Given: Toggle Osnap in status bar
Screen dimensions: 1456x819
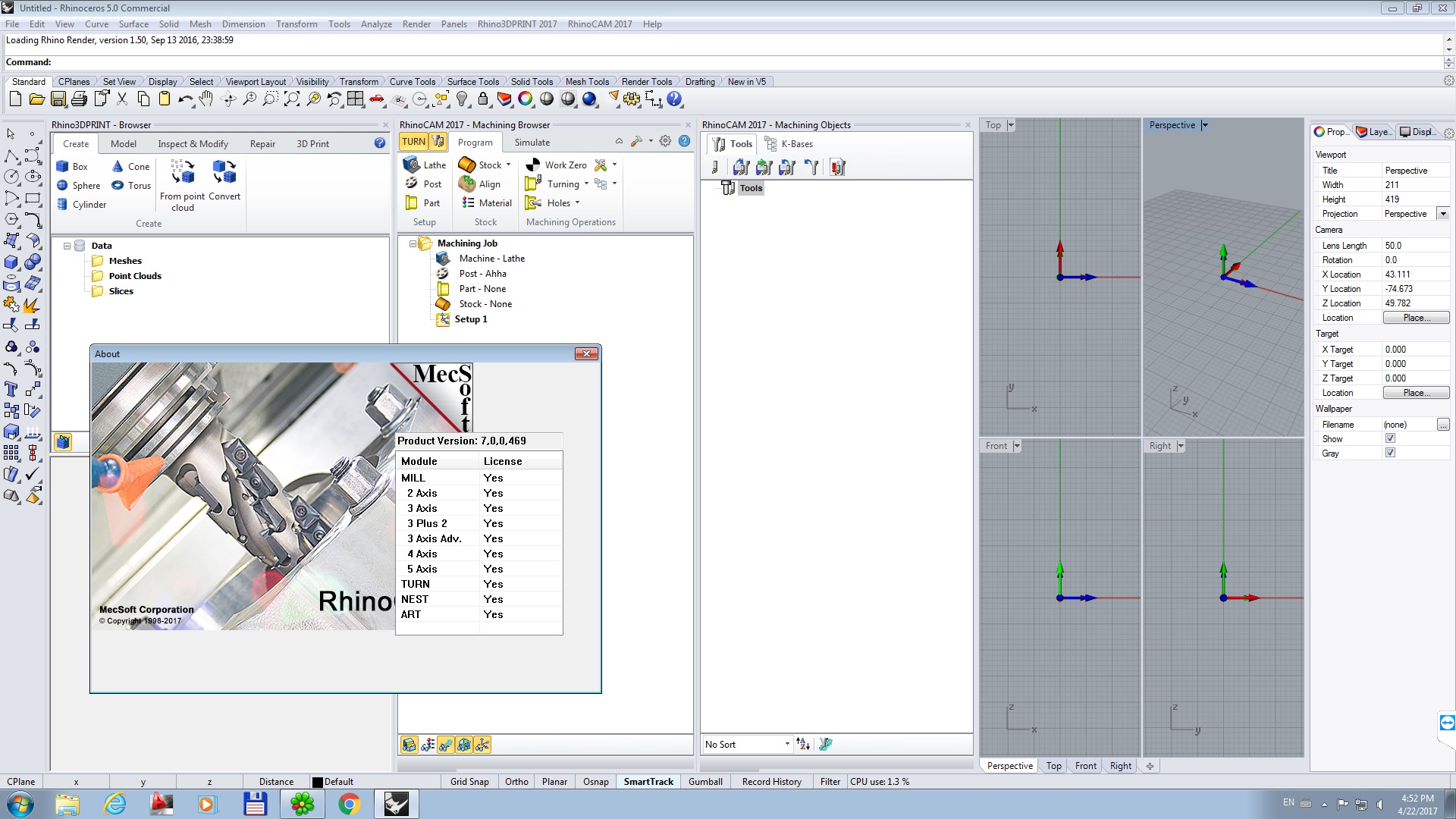Looking at the screenshot, I should click(596, 782).
